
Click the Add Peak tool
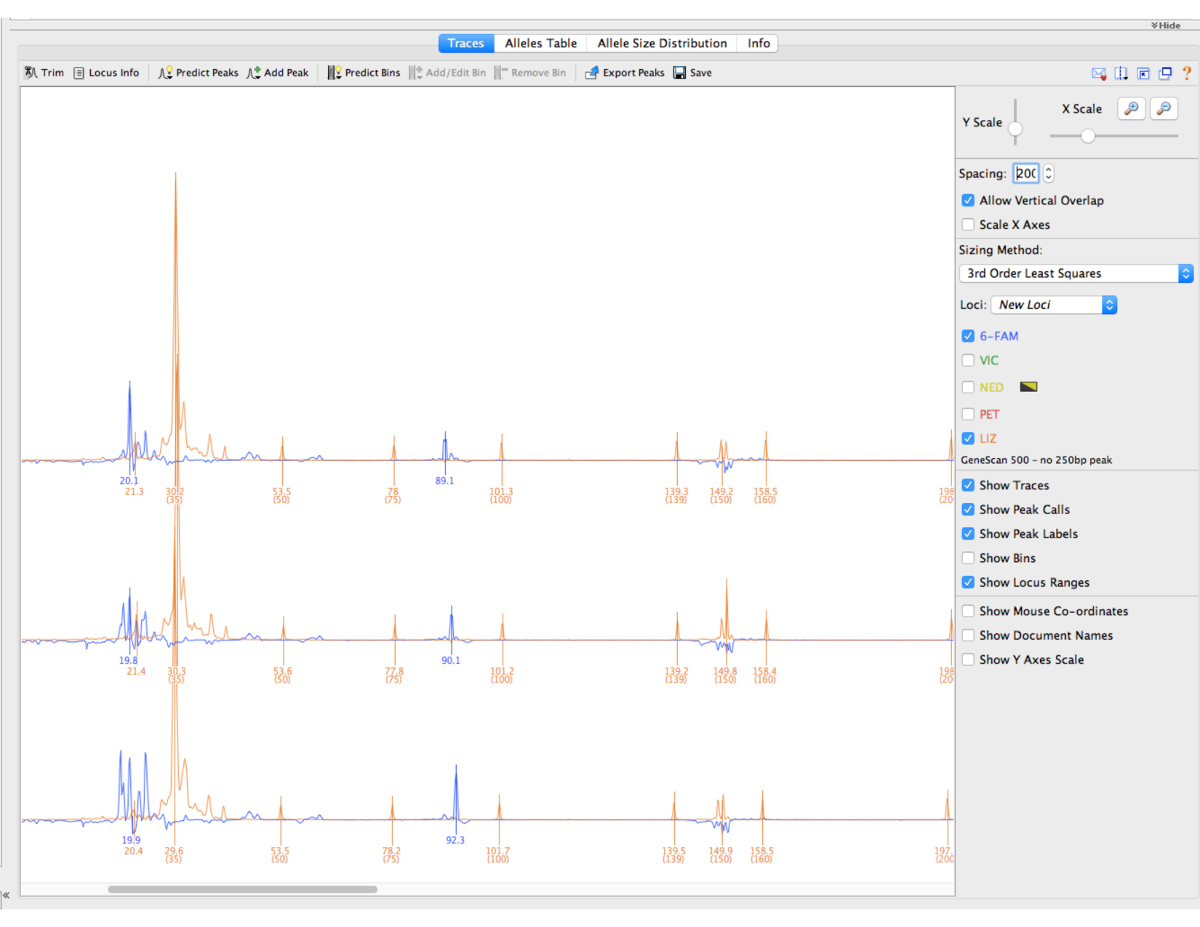277,73
